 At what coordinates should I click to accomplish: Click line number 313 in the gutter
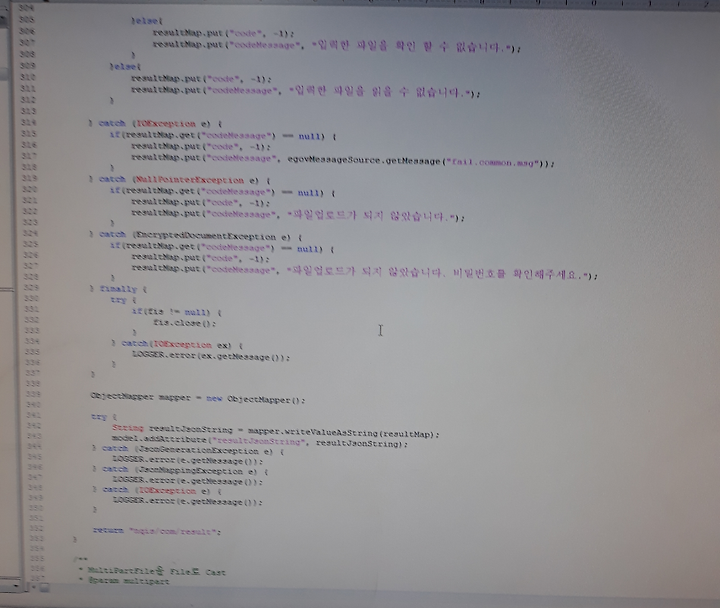[28, 111]
